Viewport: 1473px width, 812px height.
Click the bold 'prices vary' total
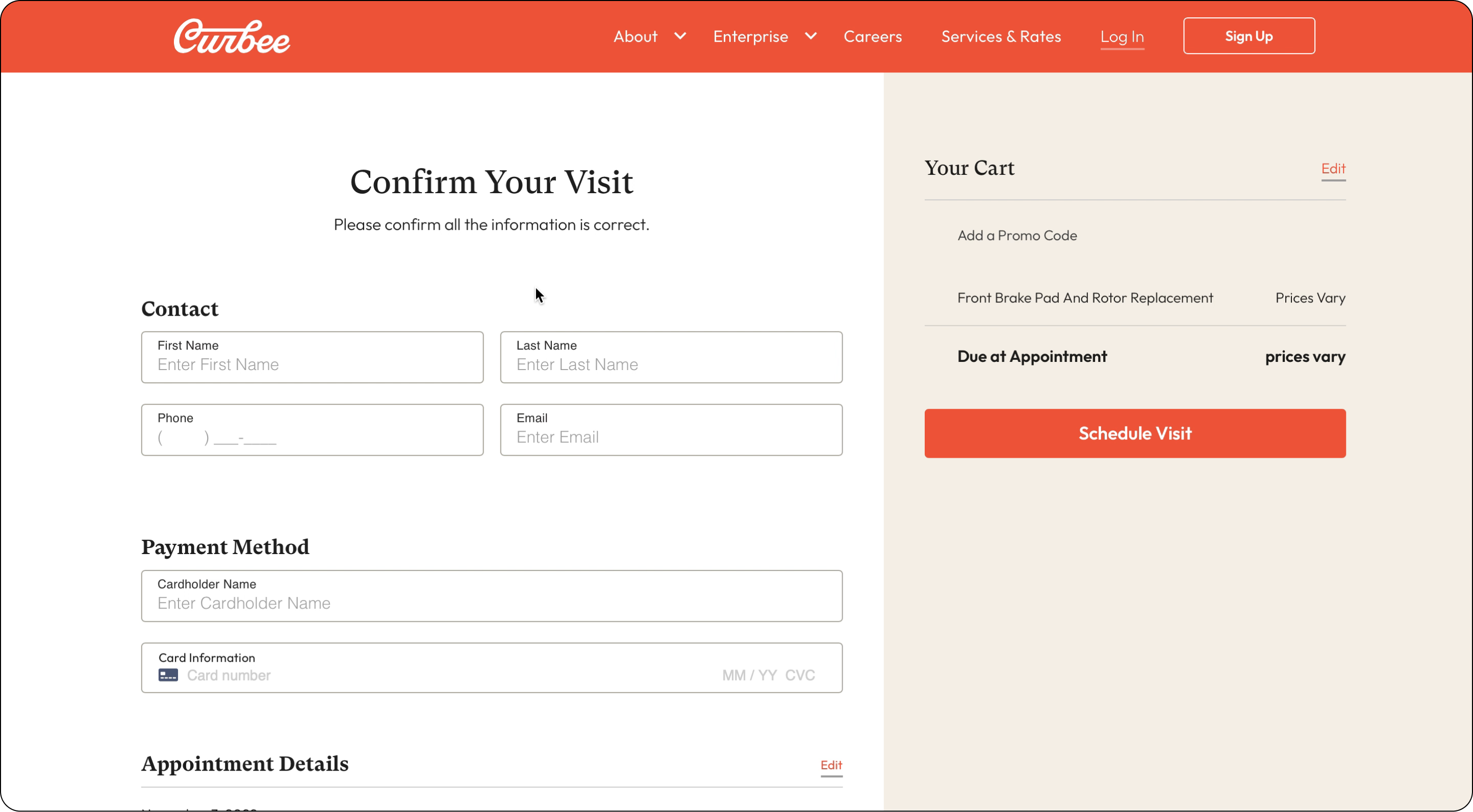[x=1305, y=357]
